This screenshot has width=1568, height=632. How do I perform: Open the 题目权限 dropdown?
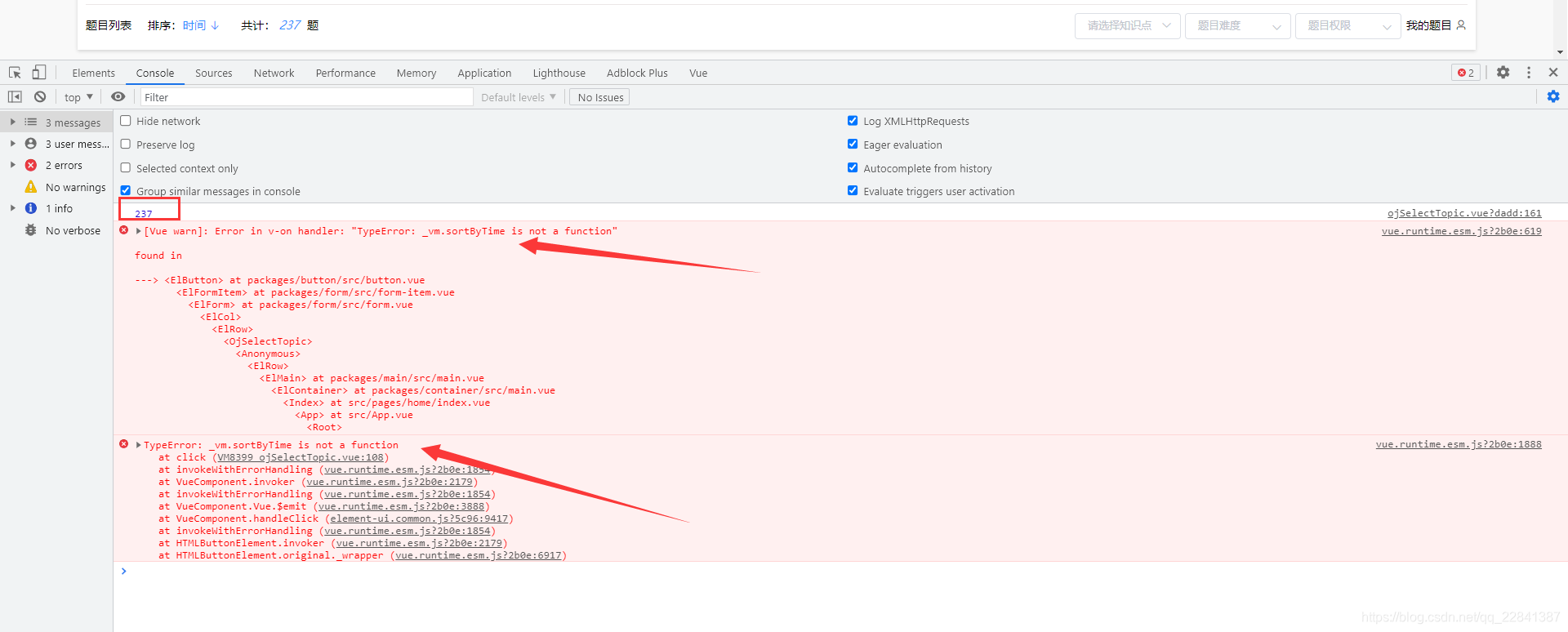pyautogui.click(x=1348, y=25)
